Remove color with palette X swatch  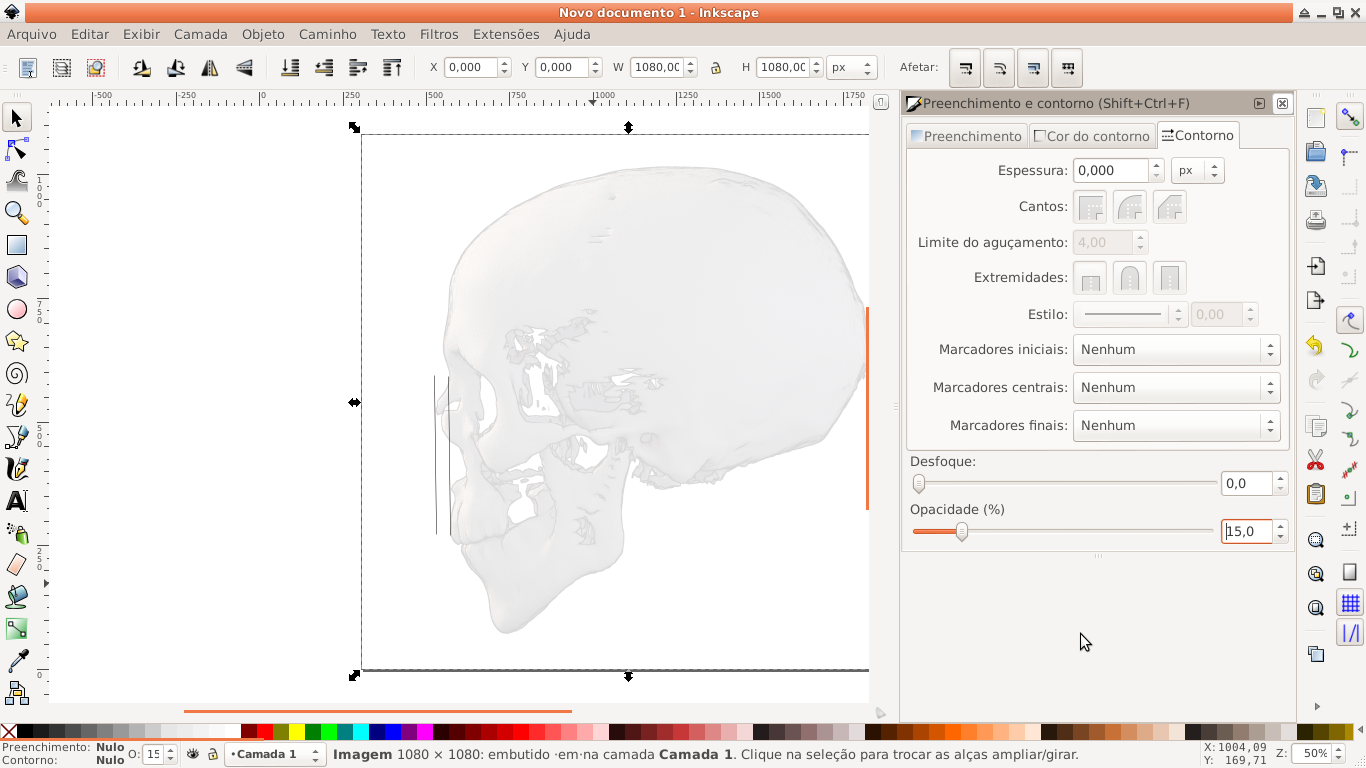coord(8,732)
